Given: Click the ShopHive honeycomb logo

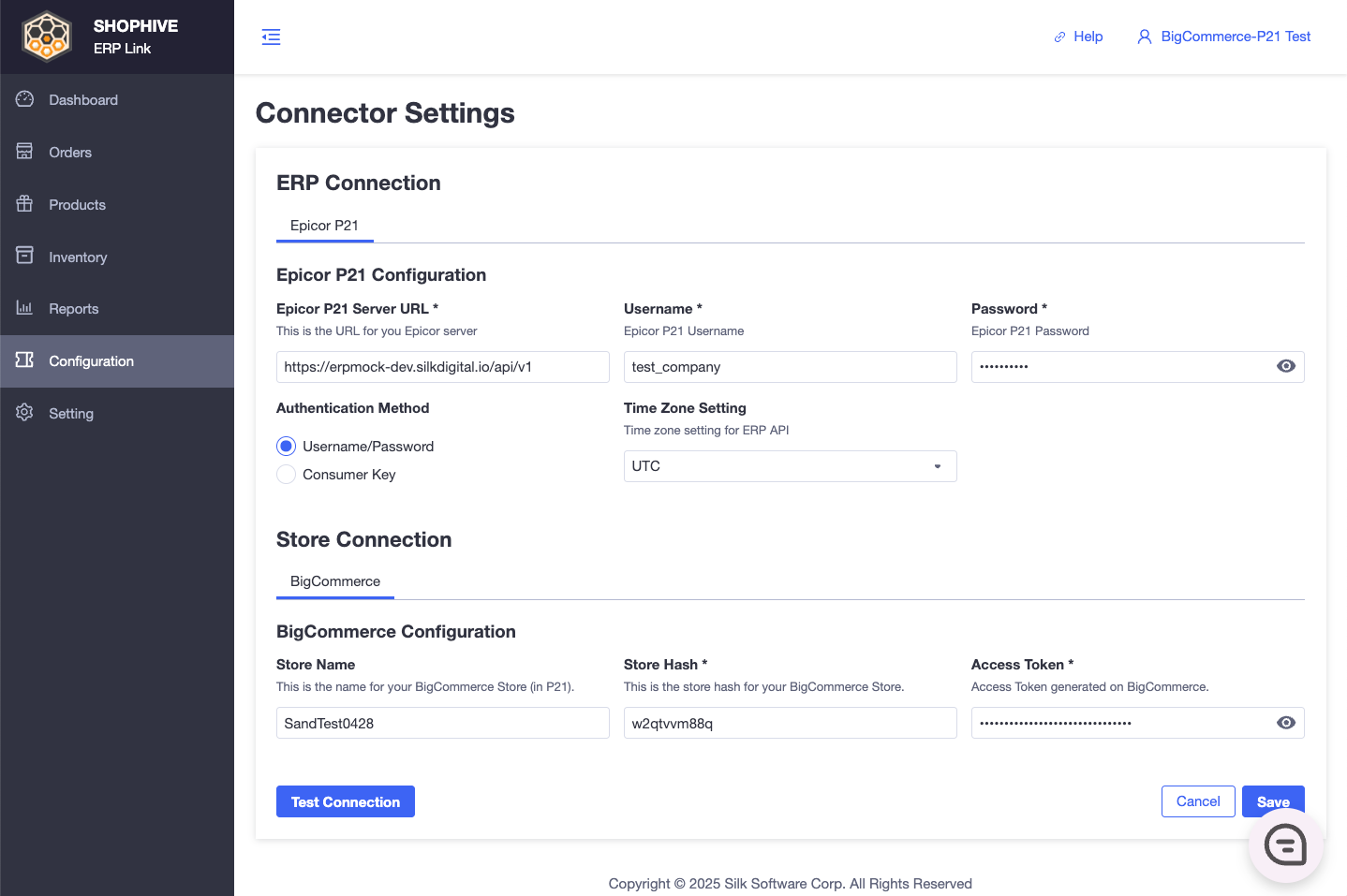Looking at the screenshot, I should coord(47,37).
